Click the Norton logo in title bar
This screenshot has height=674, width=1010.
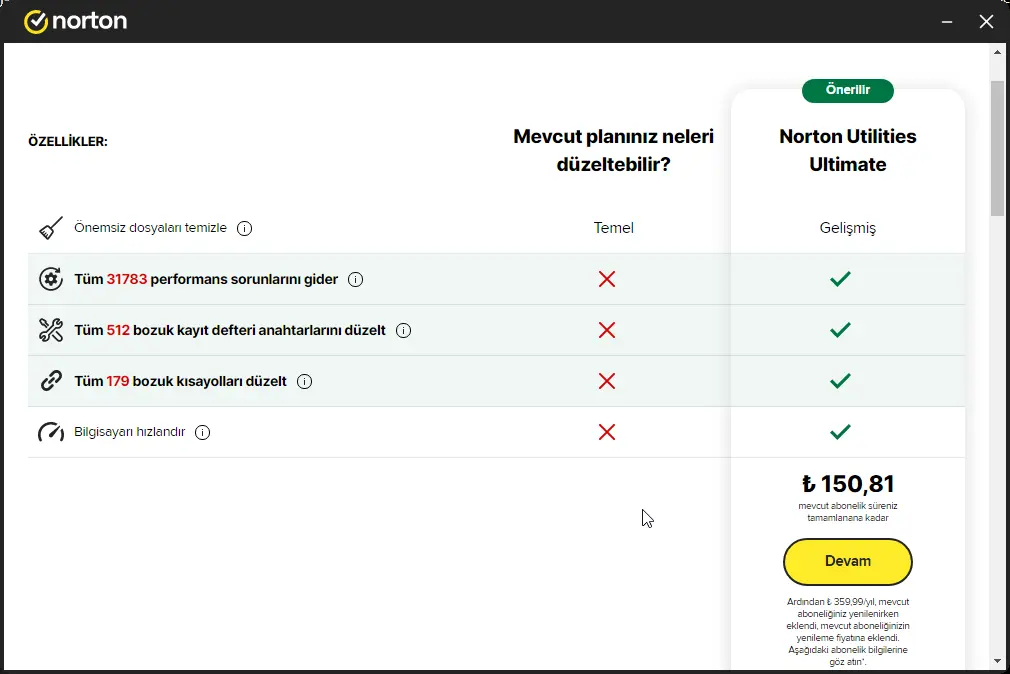[x=75, y=21]
